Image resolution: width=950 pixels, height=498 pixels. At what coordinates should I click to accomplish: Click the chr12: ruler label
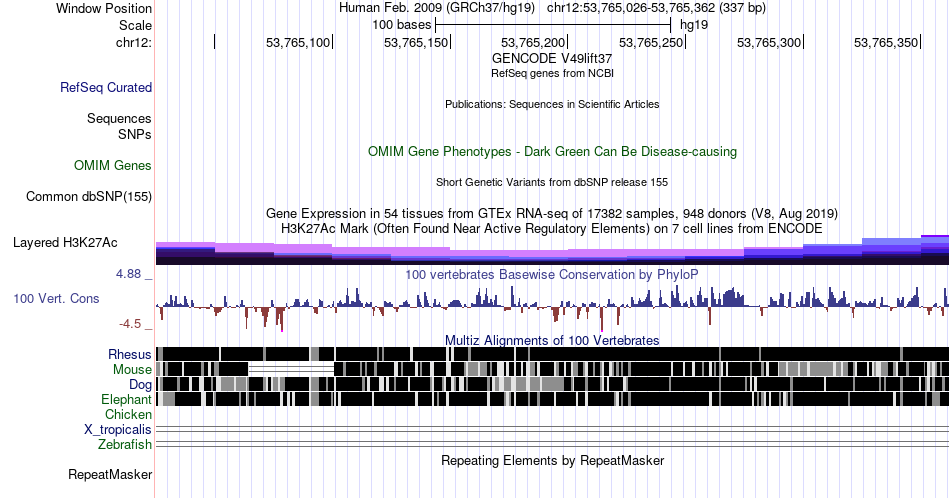[x=134, y=42]
